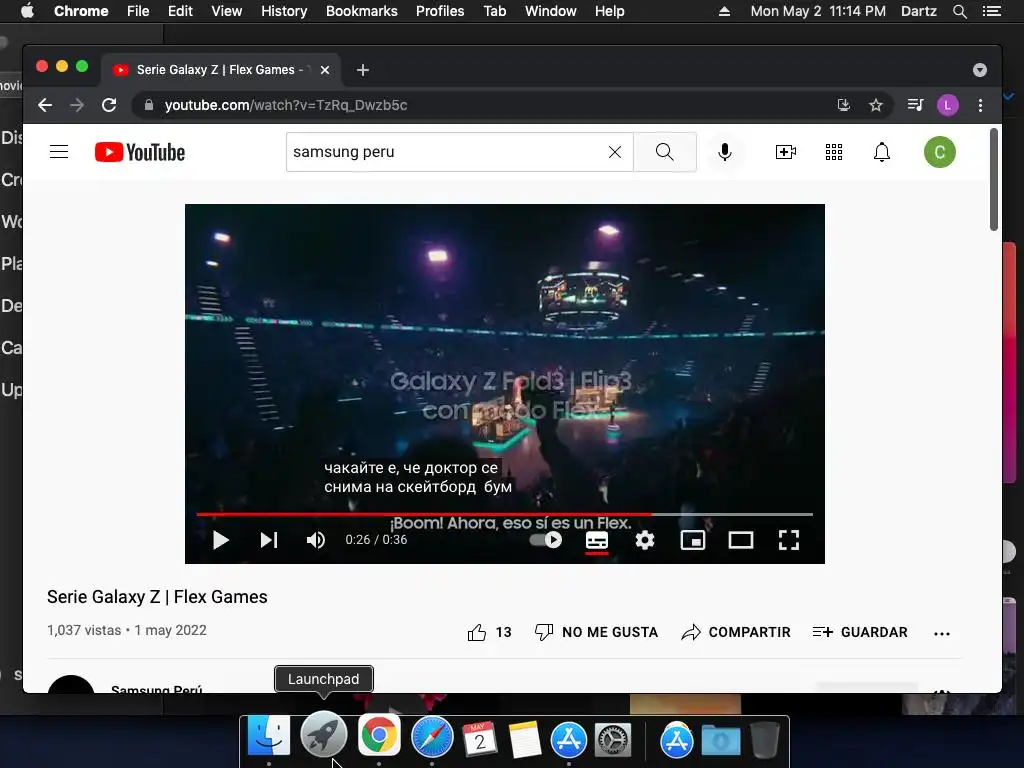Open Notes from the Dock
Screen dimensions: 1024x768
coord(524,739)
